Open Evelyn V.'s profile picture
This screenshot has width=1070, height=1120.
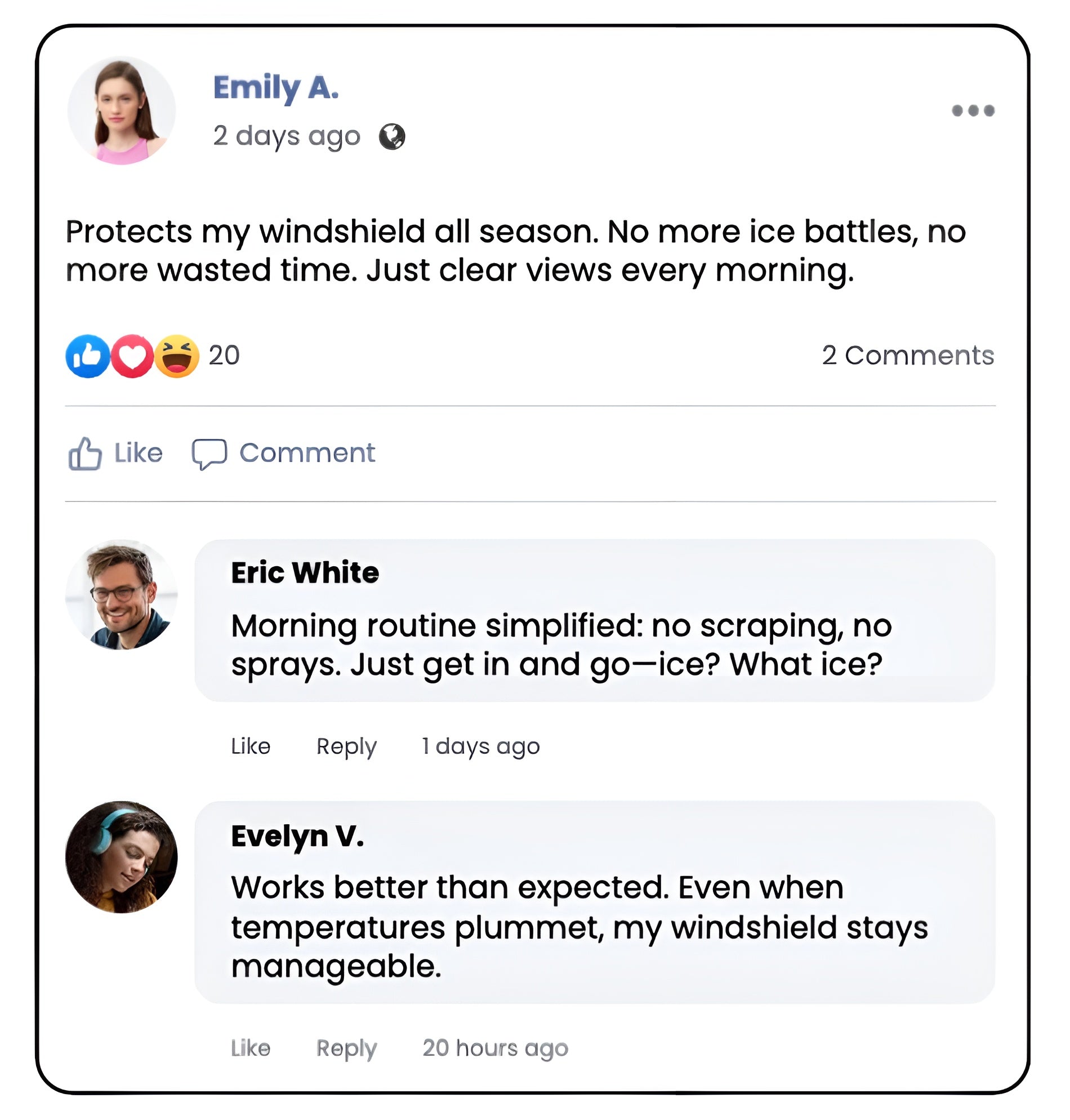tap(122, 856)
